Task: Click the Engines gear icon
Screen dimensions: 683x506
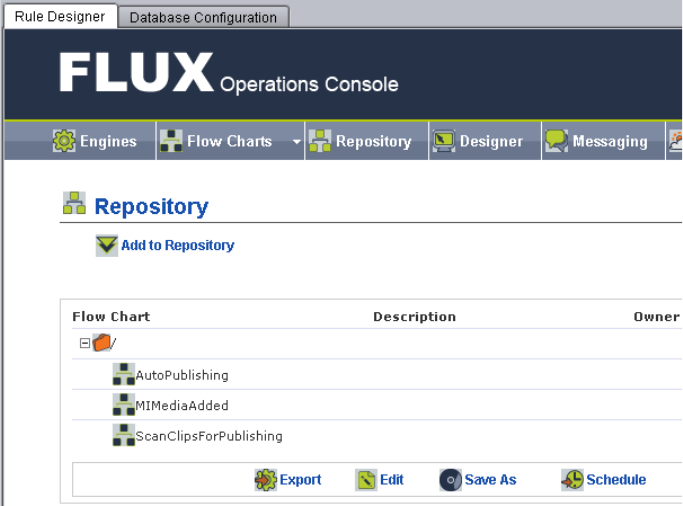Action: pyautogui.click(x=64, y=141)
